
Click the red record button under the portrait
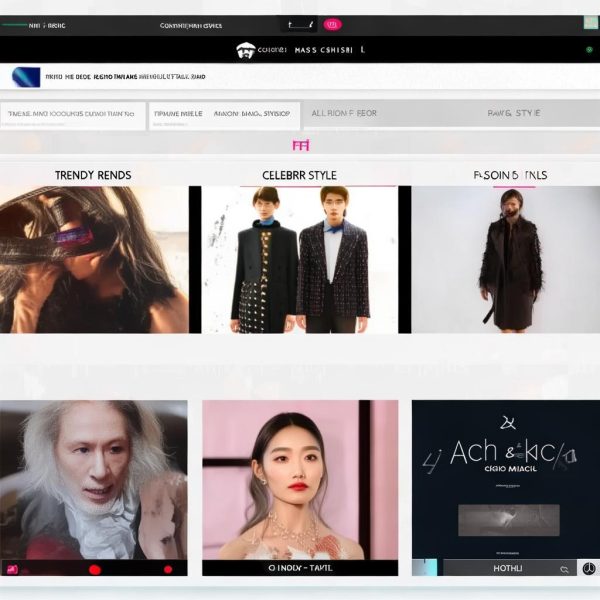coord(95,570)
